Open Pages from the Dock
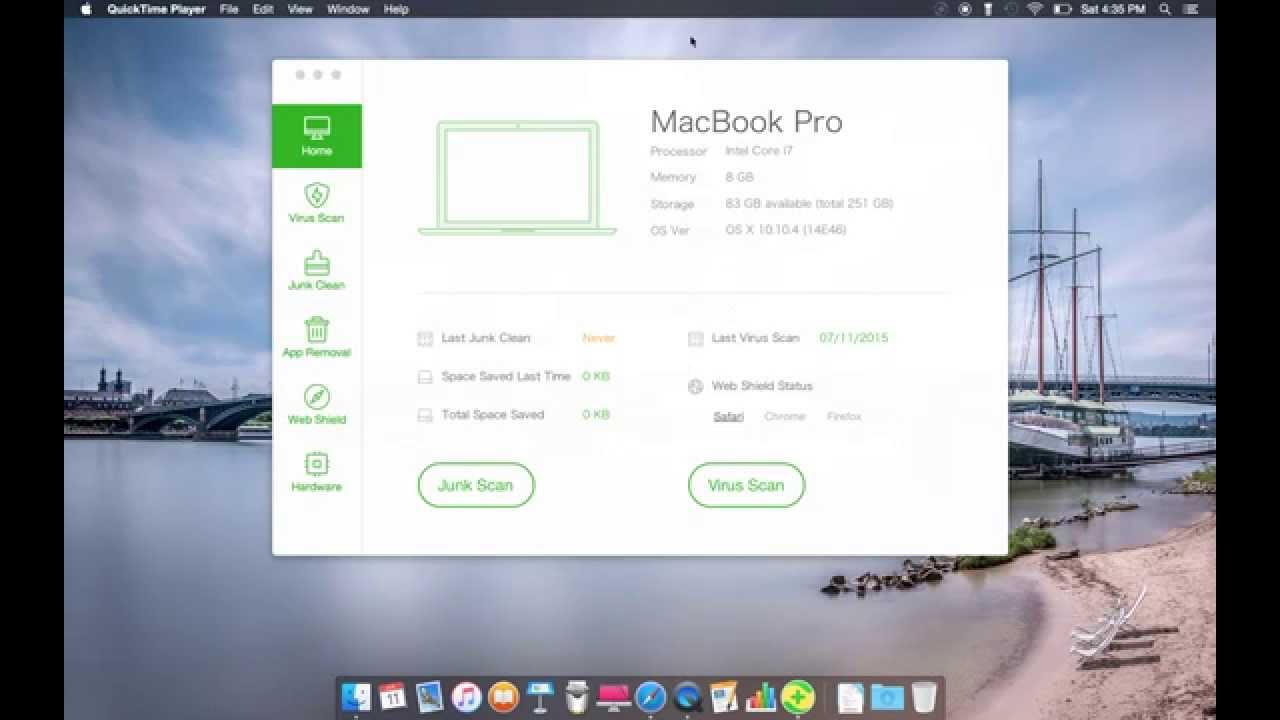This screenshot has width=1280, height=720. 724,697
